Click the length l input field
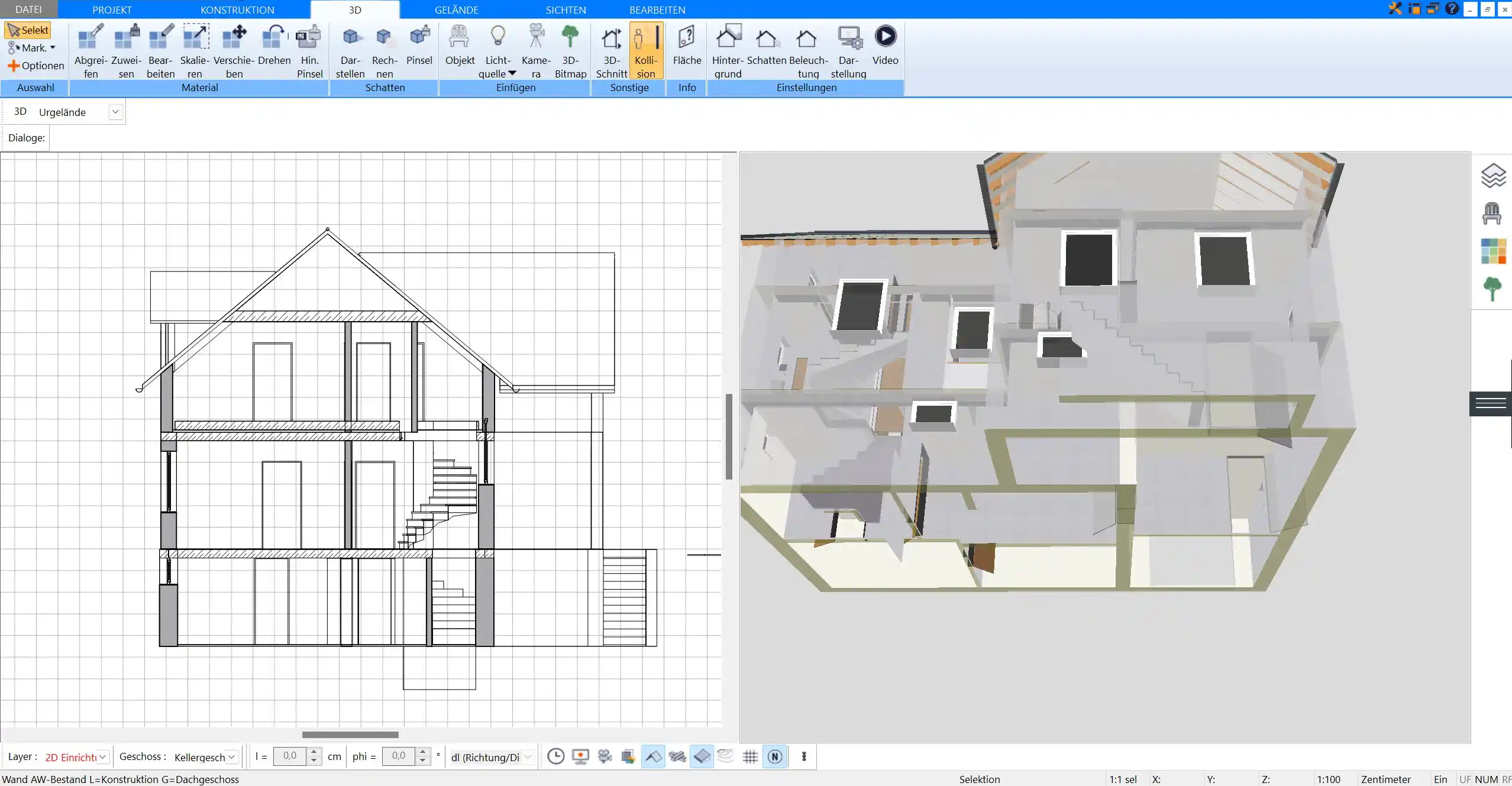This screenshot has width=1512, height=786. [x=290, y=756]
